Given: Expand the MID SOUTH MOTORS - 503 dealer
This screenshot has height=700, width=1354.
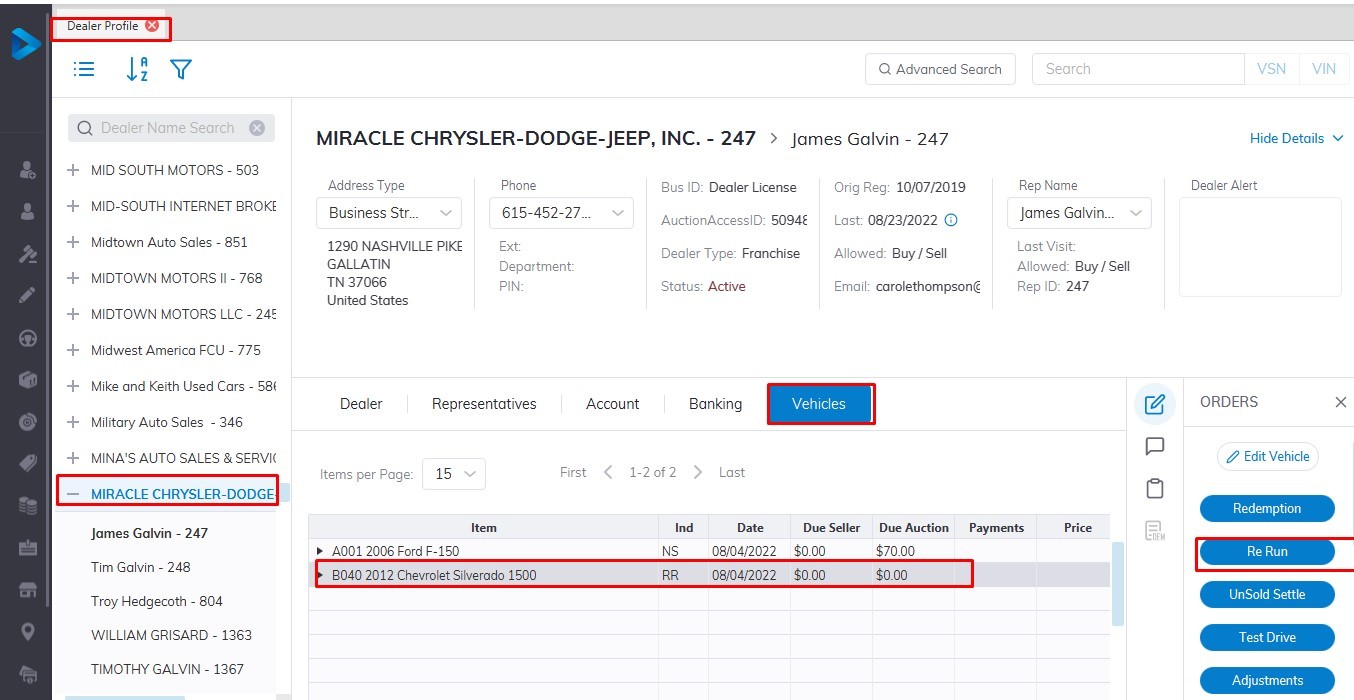Looking at the screenshot, I should [73, 170].
